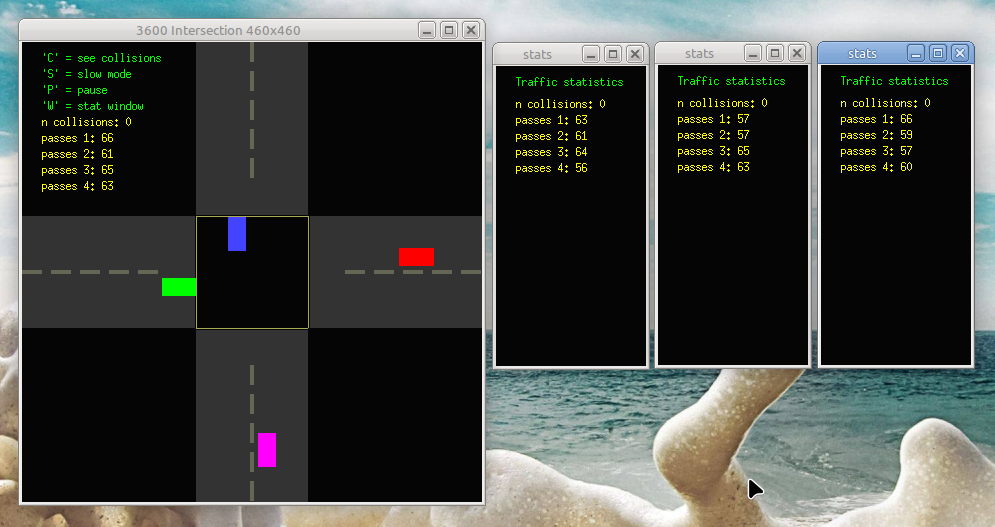Minimize the active blue-titled stats window
The width and height of the screenshot is (995, 527).
point(916,53)
